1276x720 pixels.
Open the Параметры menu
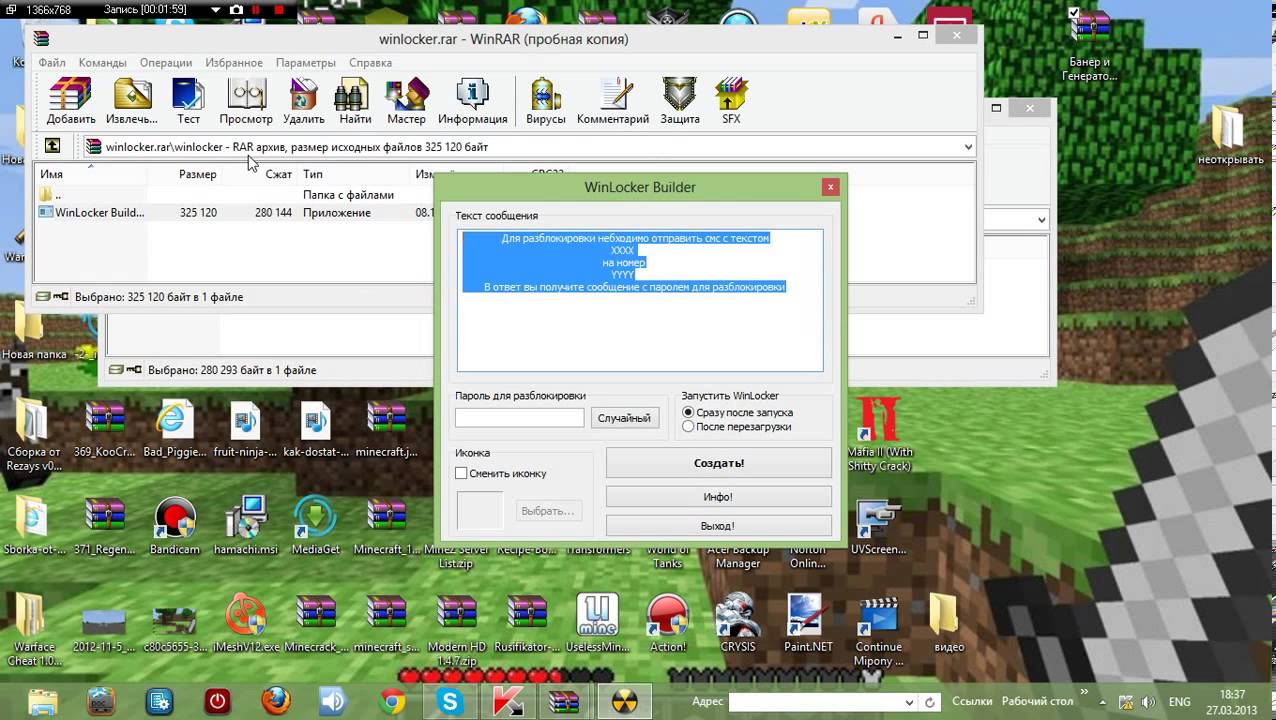point(306,62)
